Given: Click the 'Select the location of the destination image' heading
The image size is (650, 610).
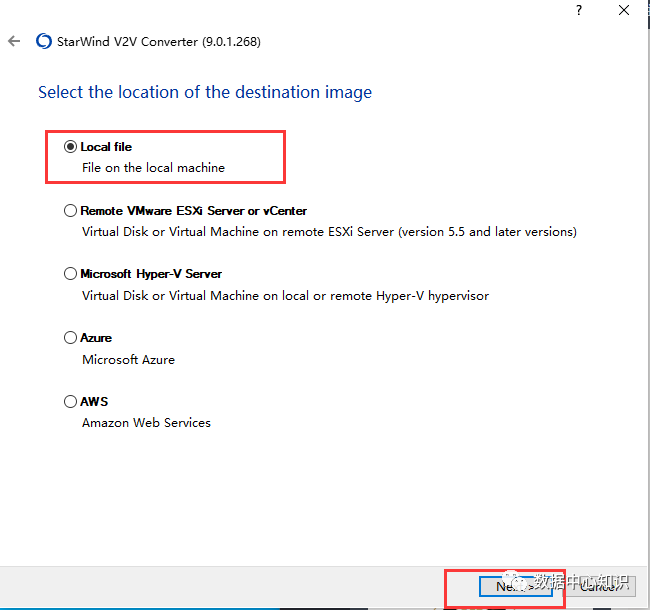Looking at the screenshot, I should (205, 92).
